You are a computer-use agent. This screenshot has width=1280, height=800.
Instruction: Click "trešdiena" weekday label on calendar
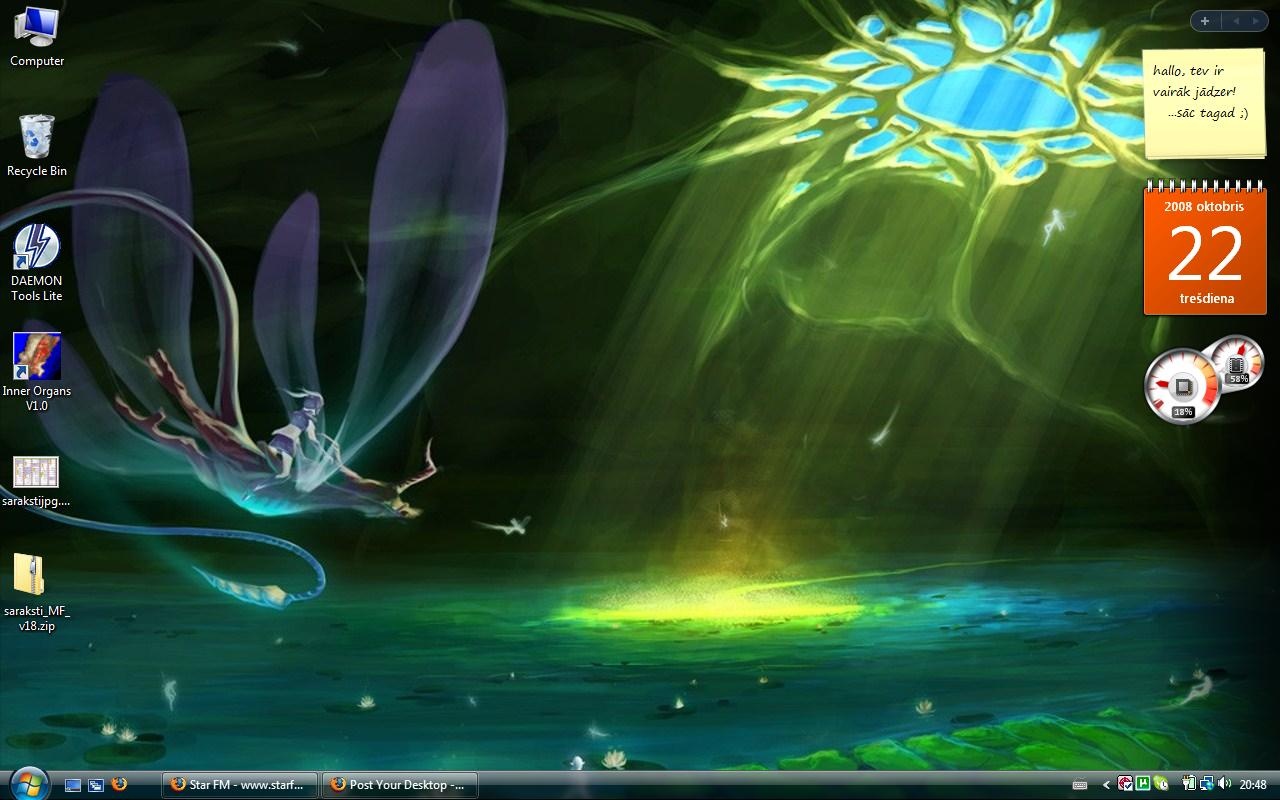(1206, 298)
